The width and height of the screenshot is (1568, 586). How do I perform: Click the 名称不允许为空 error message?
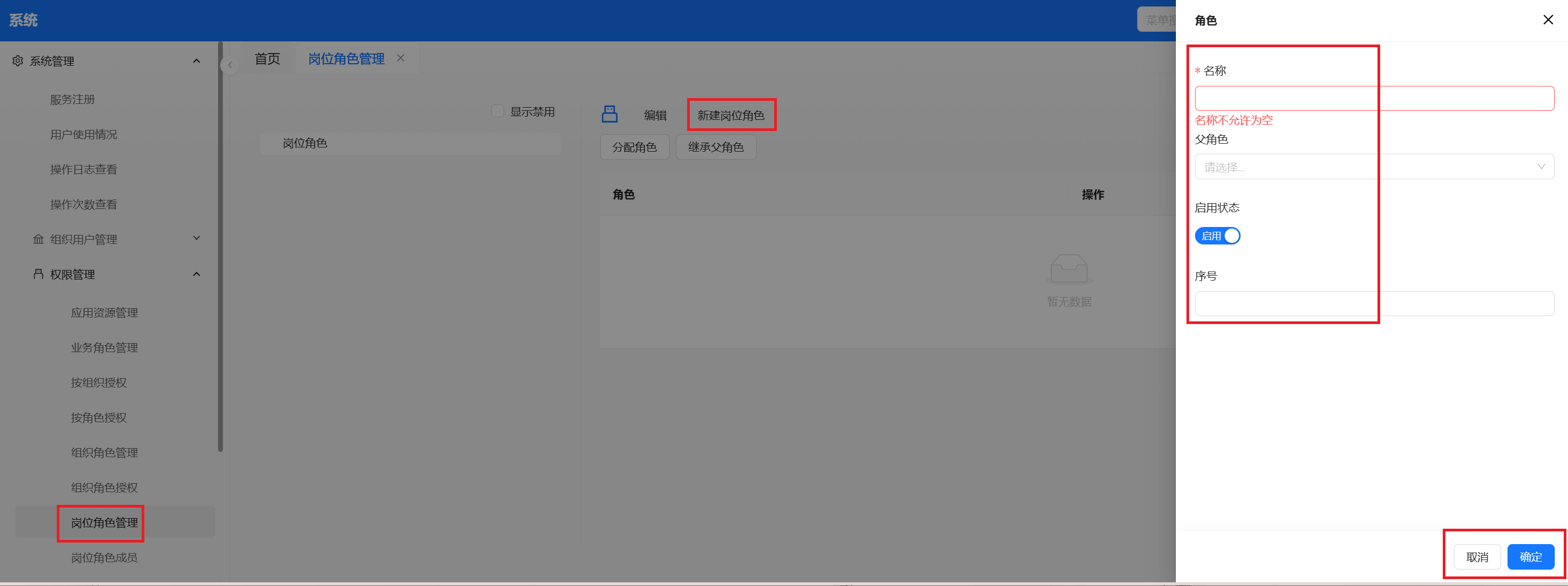(1233, 120)
